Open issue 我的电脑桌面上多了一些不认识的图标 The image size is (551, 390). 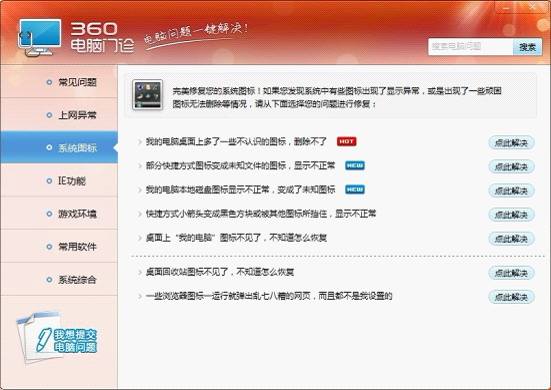(236, 142)
